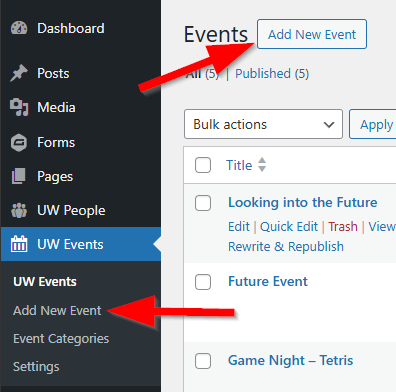Tick the select-all checkbox by Title
The width and height of the screenshot is (396, 392).
203,165
